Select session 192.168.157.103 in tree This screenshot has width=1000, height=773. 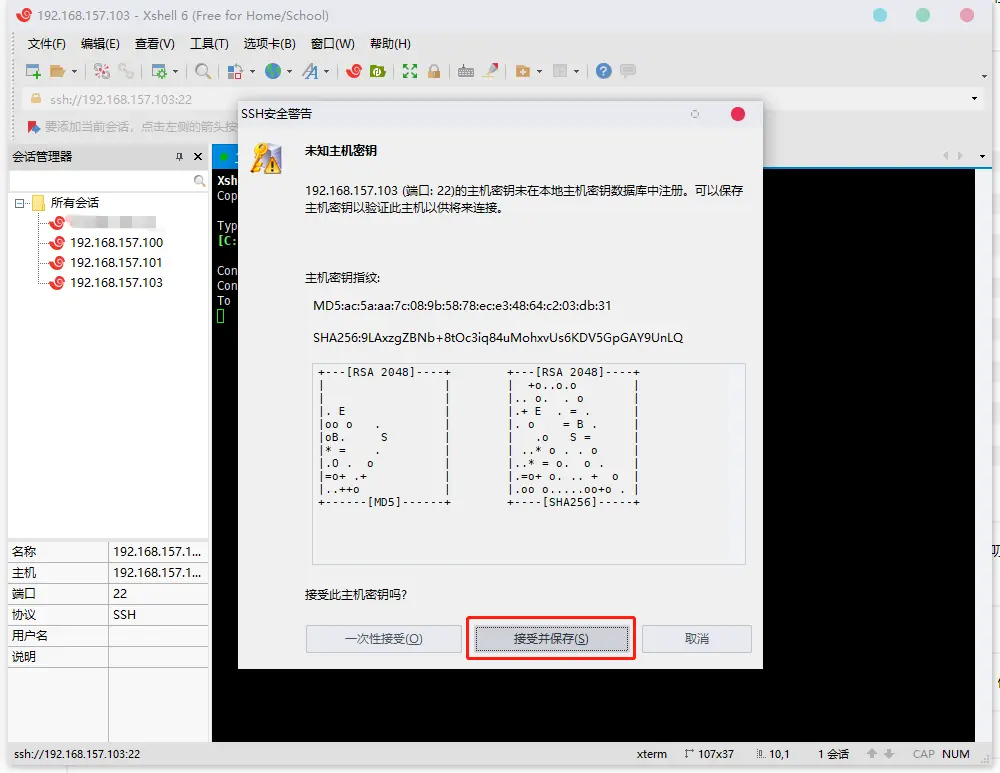pyautogui.click(x=116, y=283)
